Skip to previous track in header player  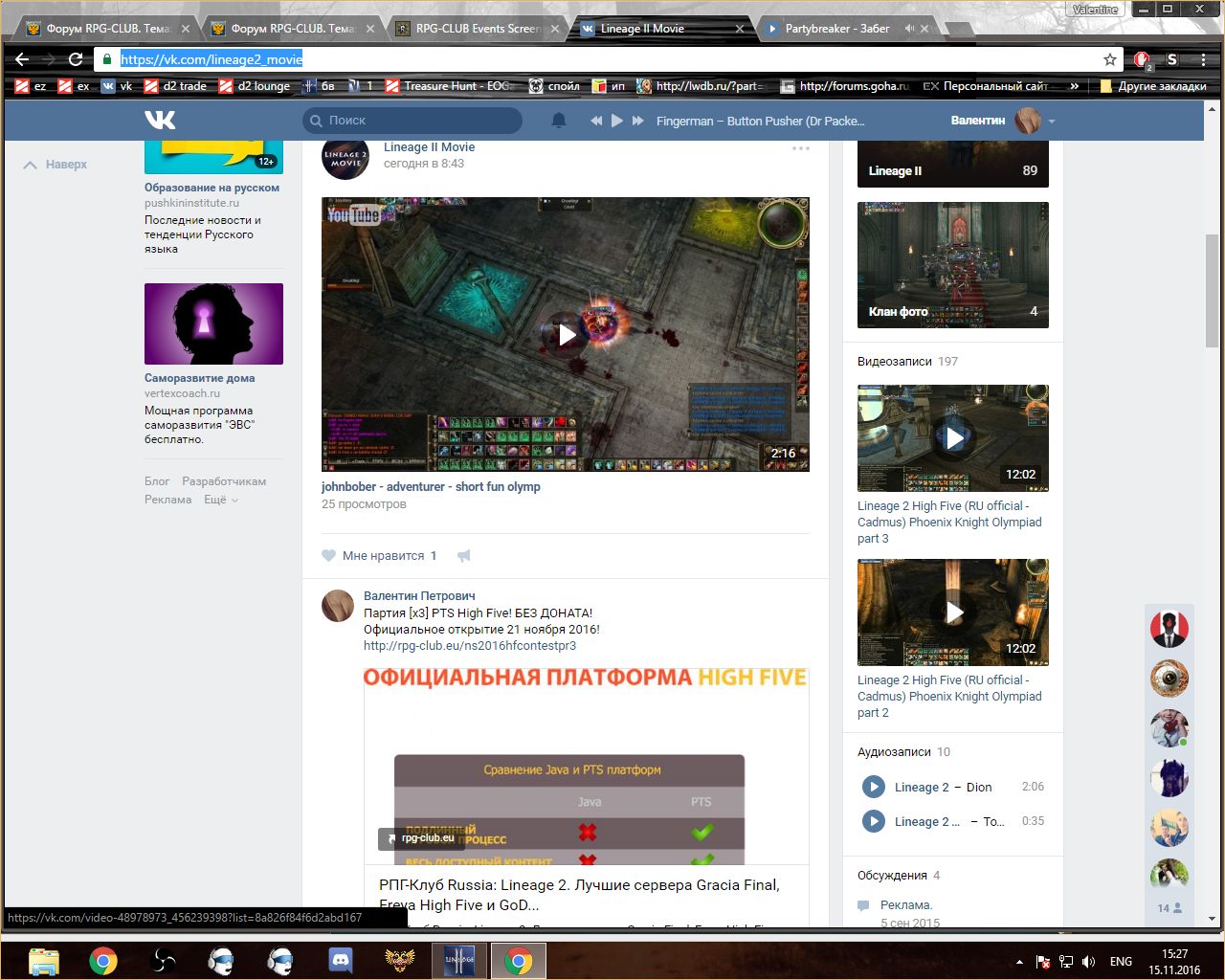pos(596,121)
